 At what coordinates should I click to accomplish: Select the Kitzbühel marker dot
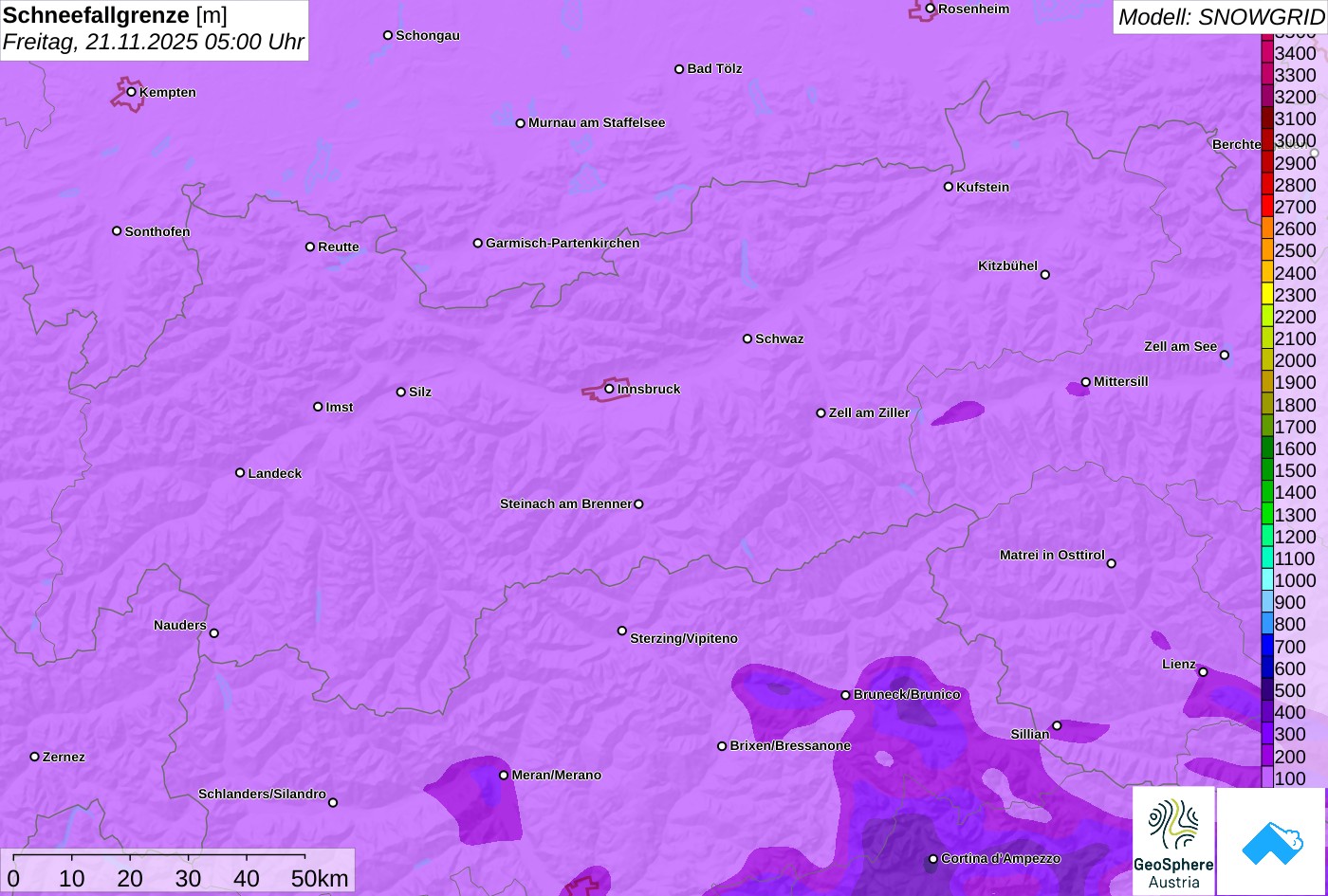(1045, 274)
